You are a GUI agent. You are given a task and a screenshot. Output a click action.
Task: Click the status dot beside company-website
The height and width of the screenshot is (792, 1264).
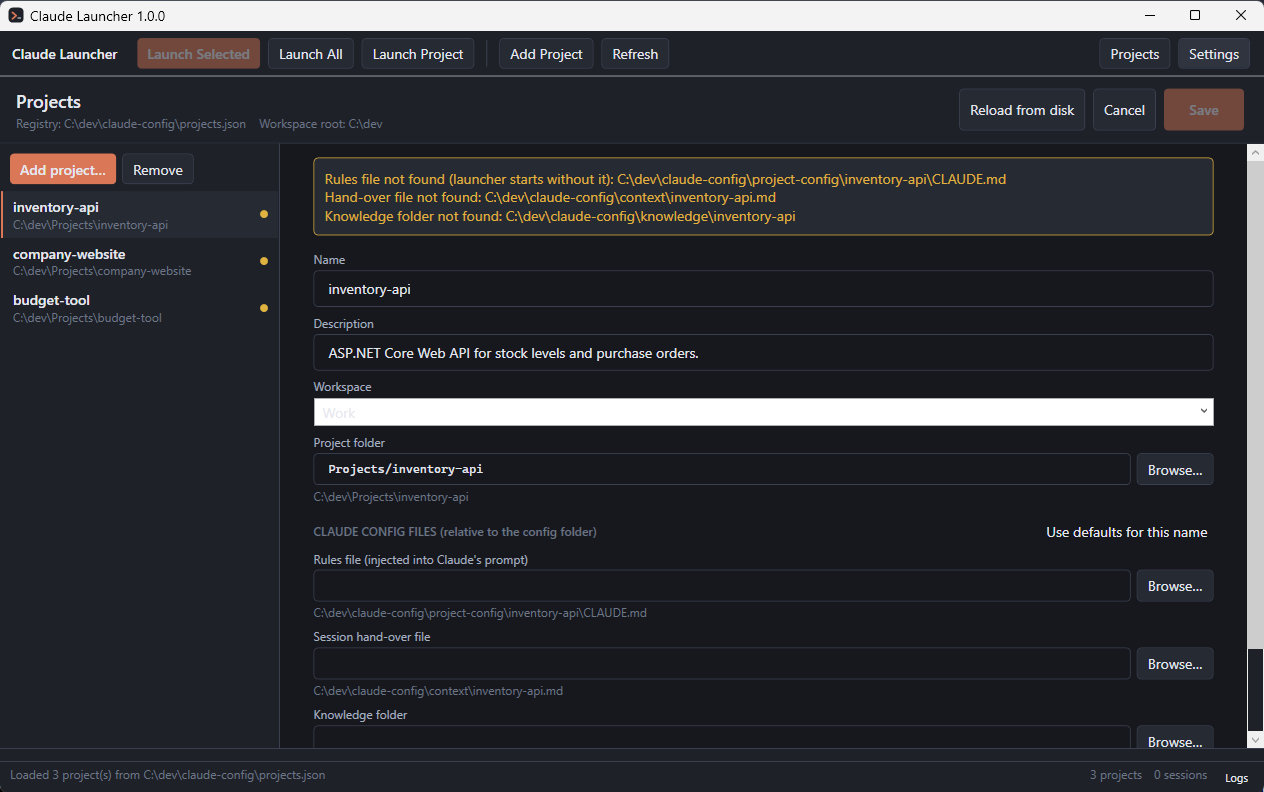coord(264,261)
